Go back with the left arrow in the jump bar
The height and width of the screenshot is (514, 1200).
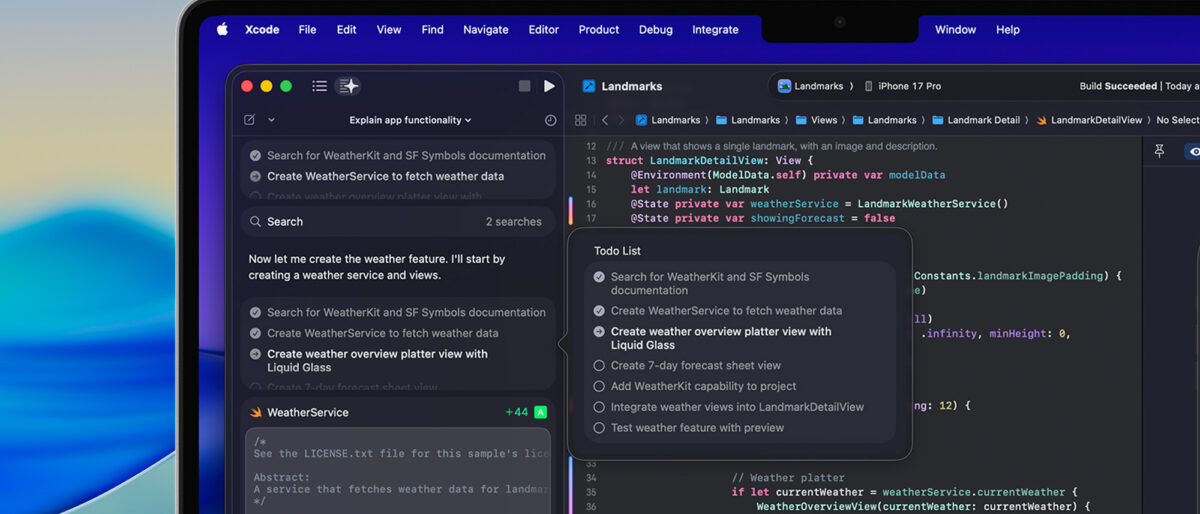pos(604,120)
